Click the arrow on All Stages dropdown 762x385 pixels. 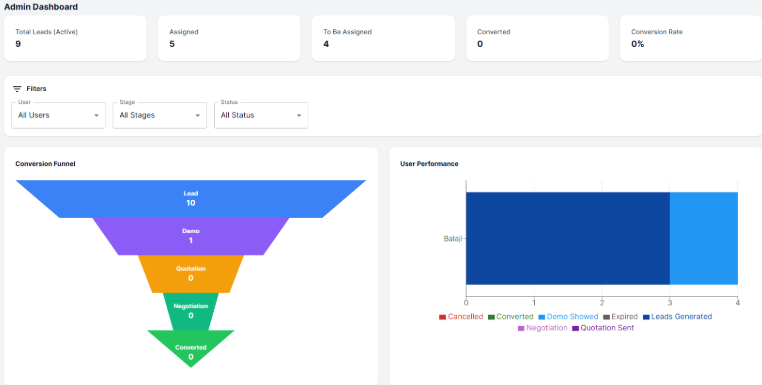(198, 116)
